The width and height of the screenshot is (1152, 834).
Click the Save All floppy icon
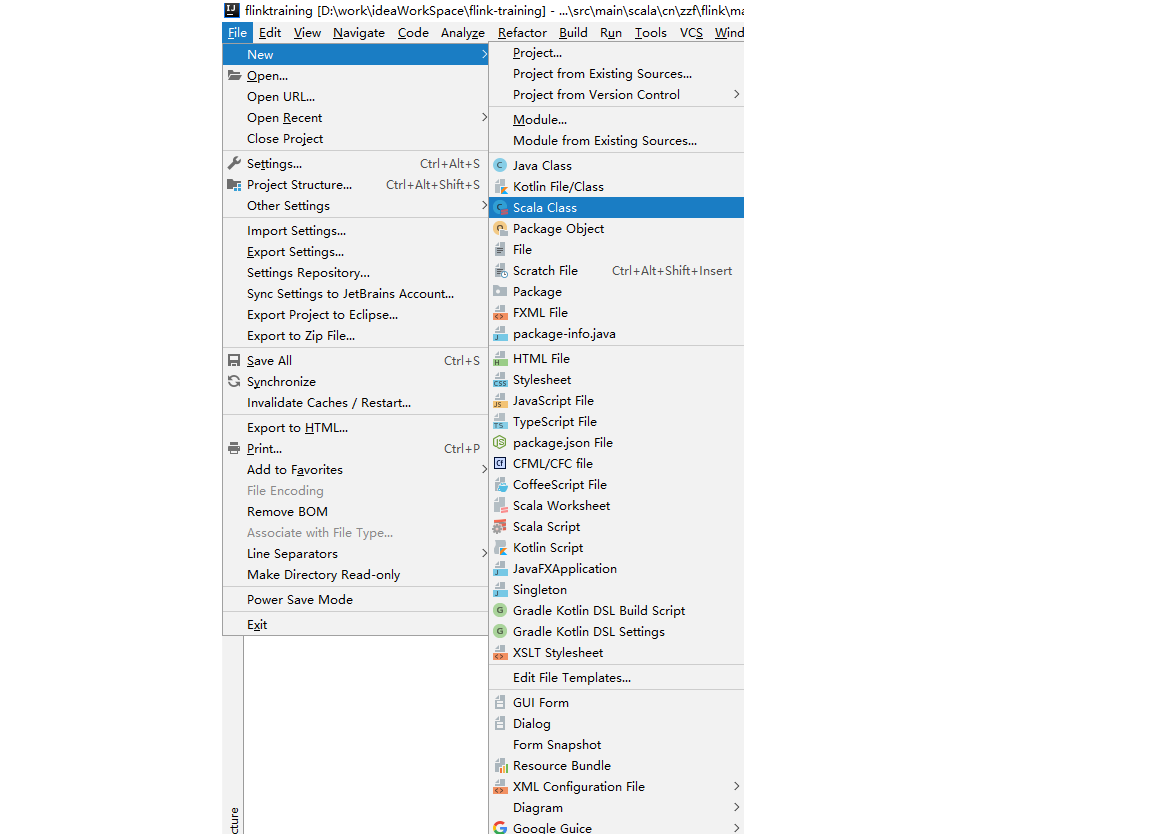click(234, 360)
